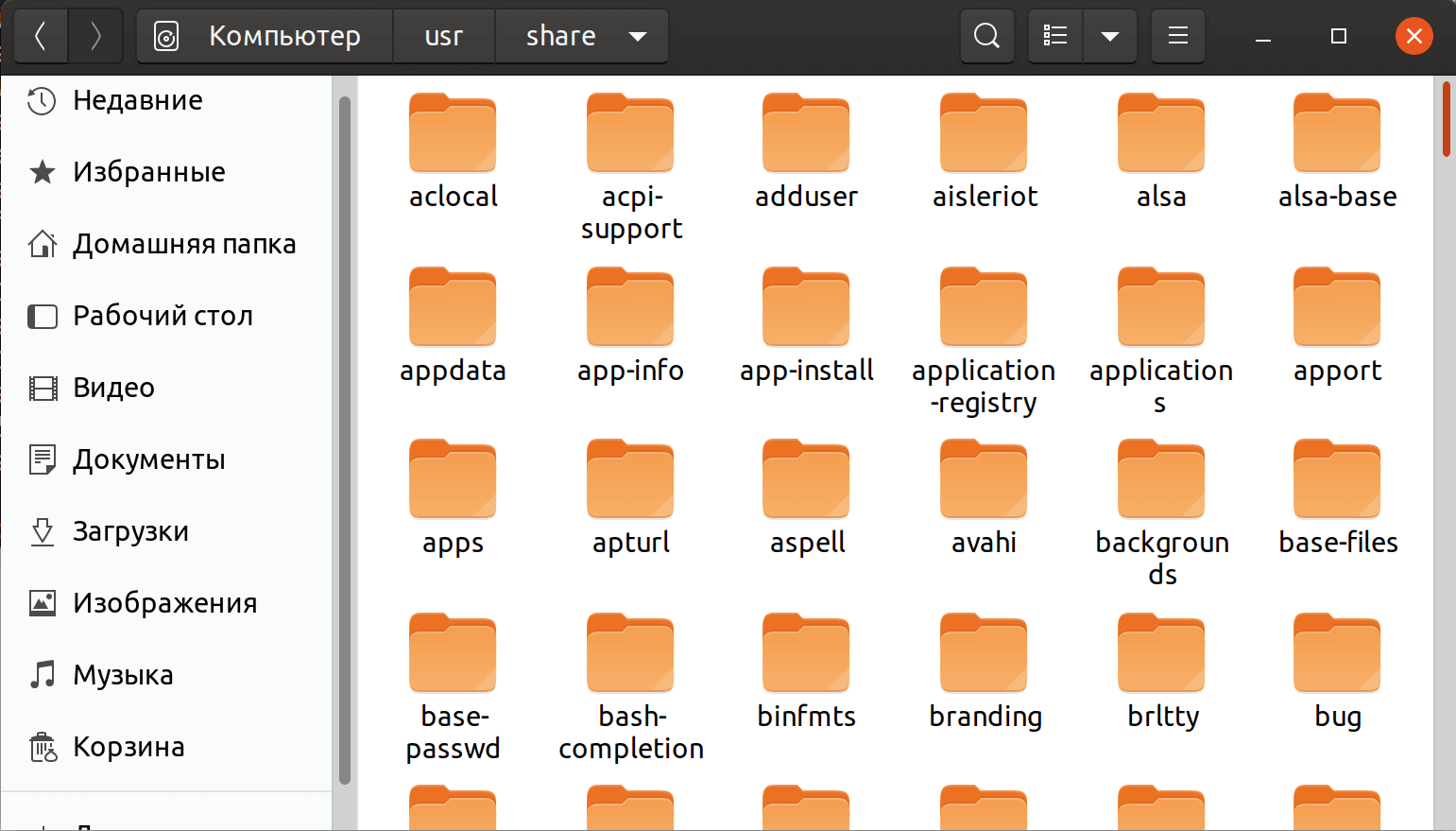Select the brltty folder icon

1161,653
